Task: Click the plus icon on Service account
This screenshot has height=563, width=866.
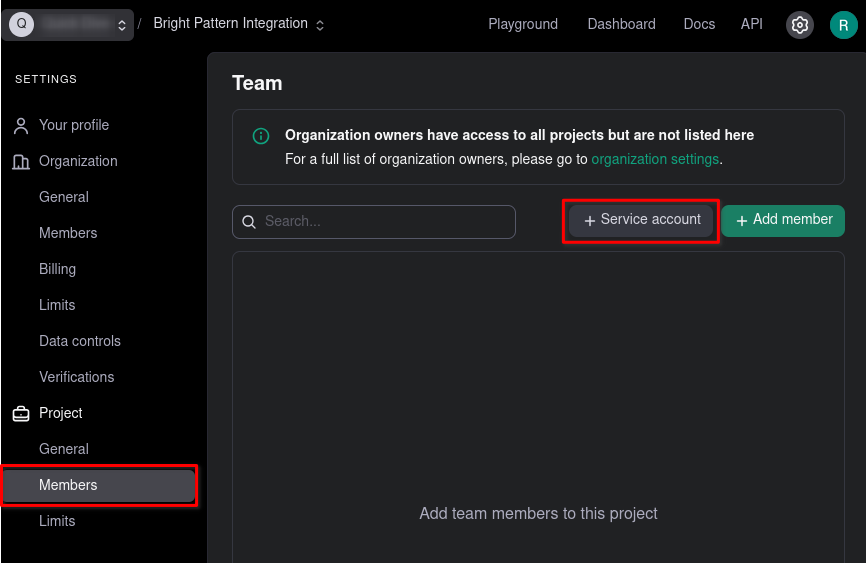Action: [589, 220]
